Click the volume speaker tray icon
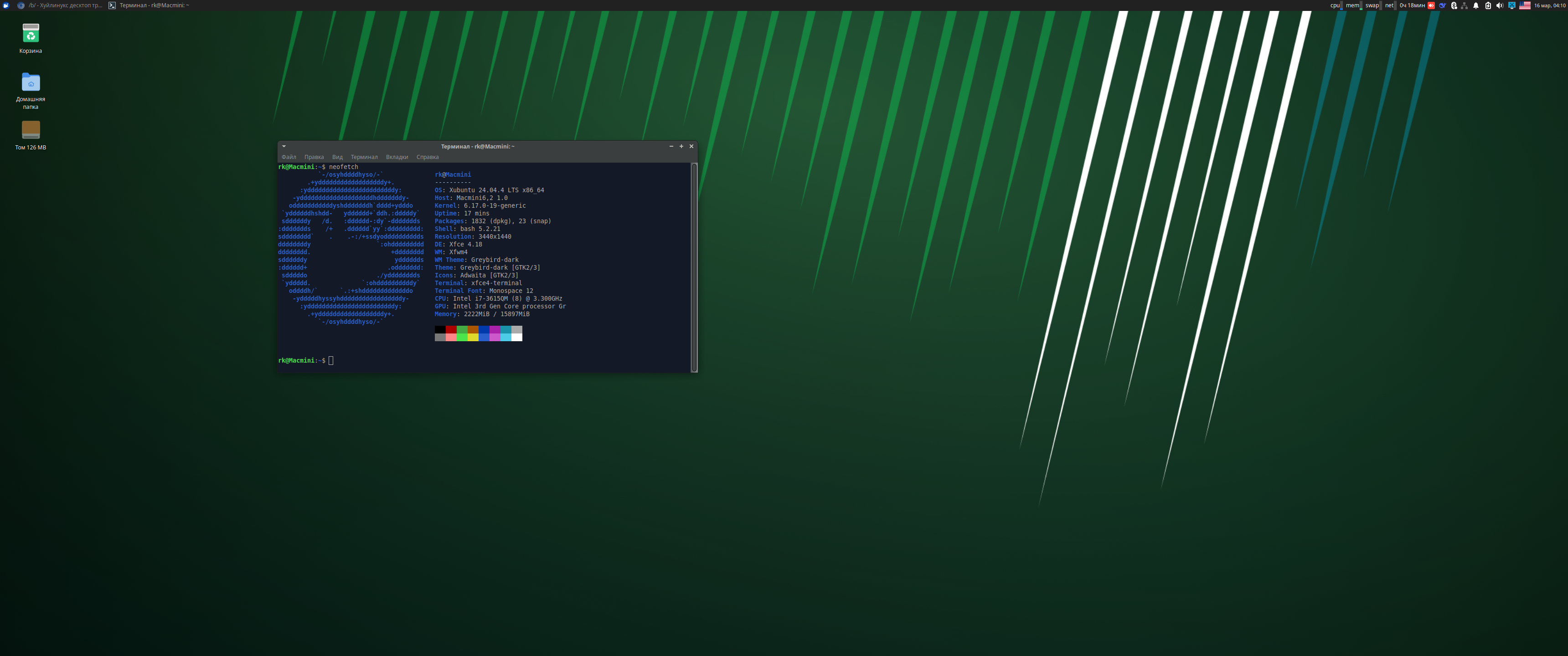Screen dimensions: 1568x656 pos(1499,5)
